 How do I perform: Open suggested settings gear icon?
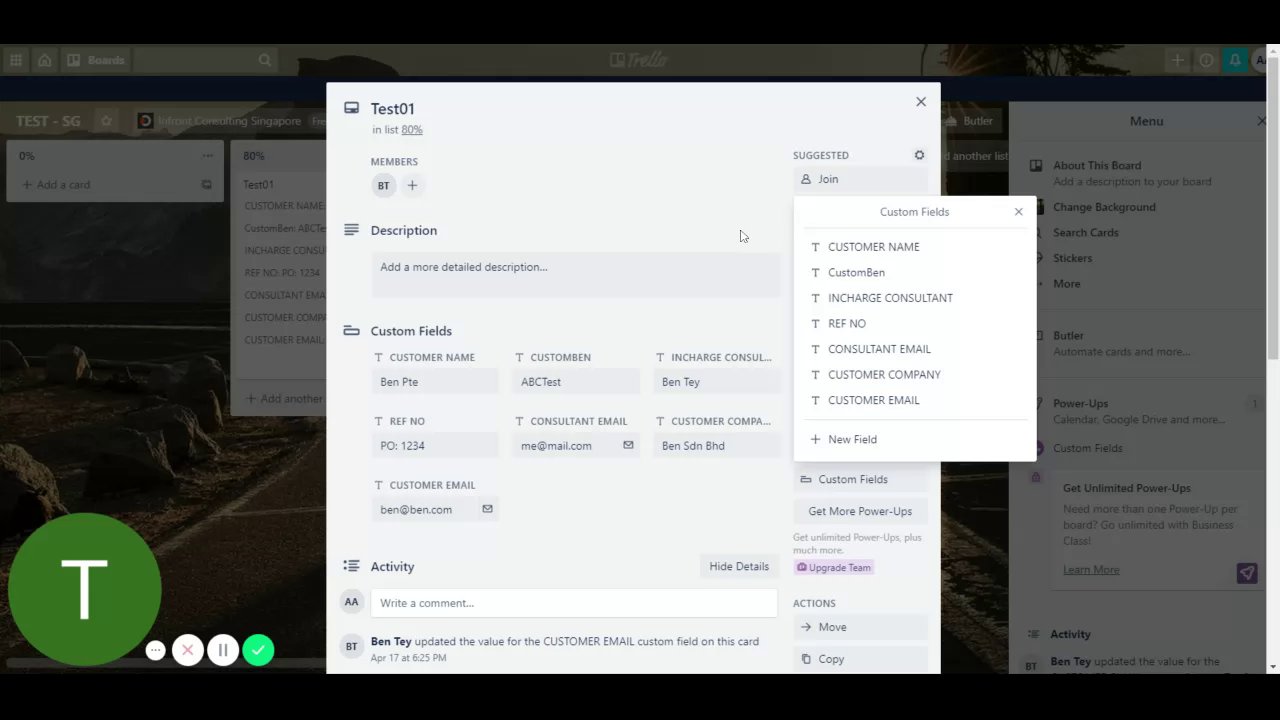[919, 155]
